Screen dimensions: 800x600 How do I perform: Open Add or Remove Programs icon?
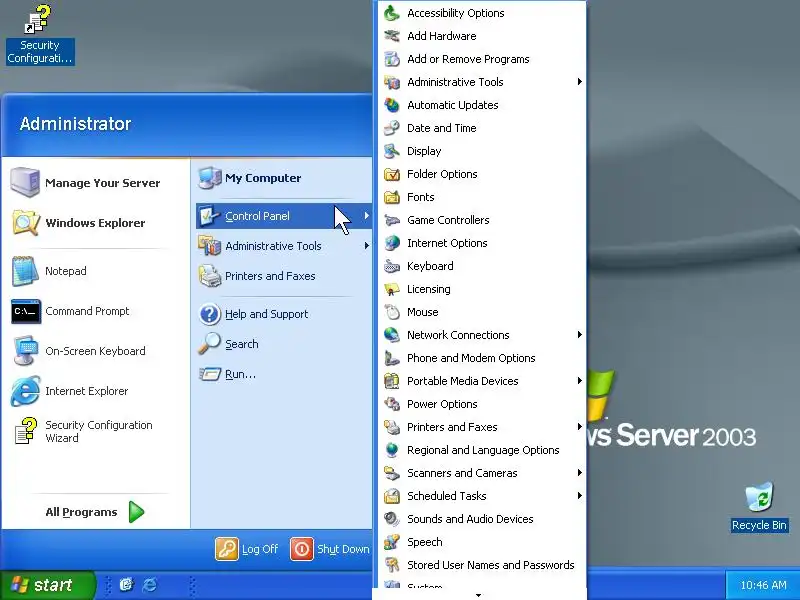392,59
